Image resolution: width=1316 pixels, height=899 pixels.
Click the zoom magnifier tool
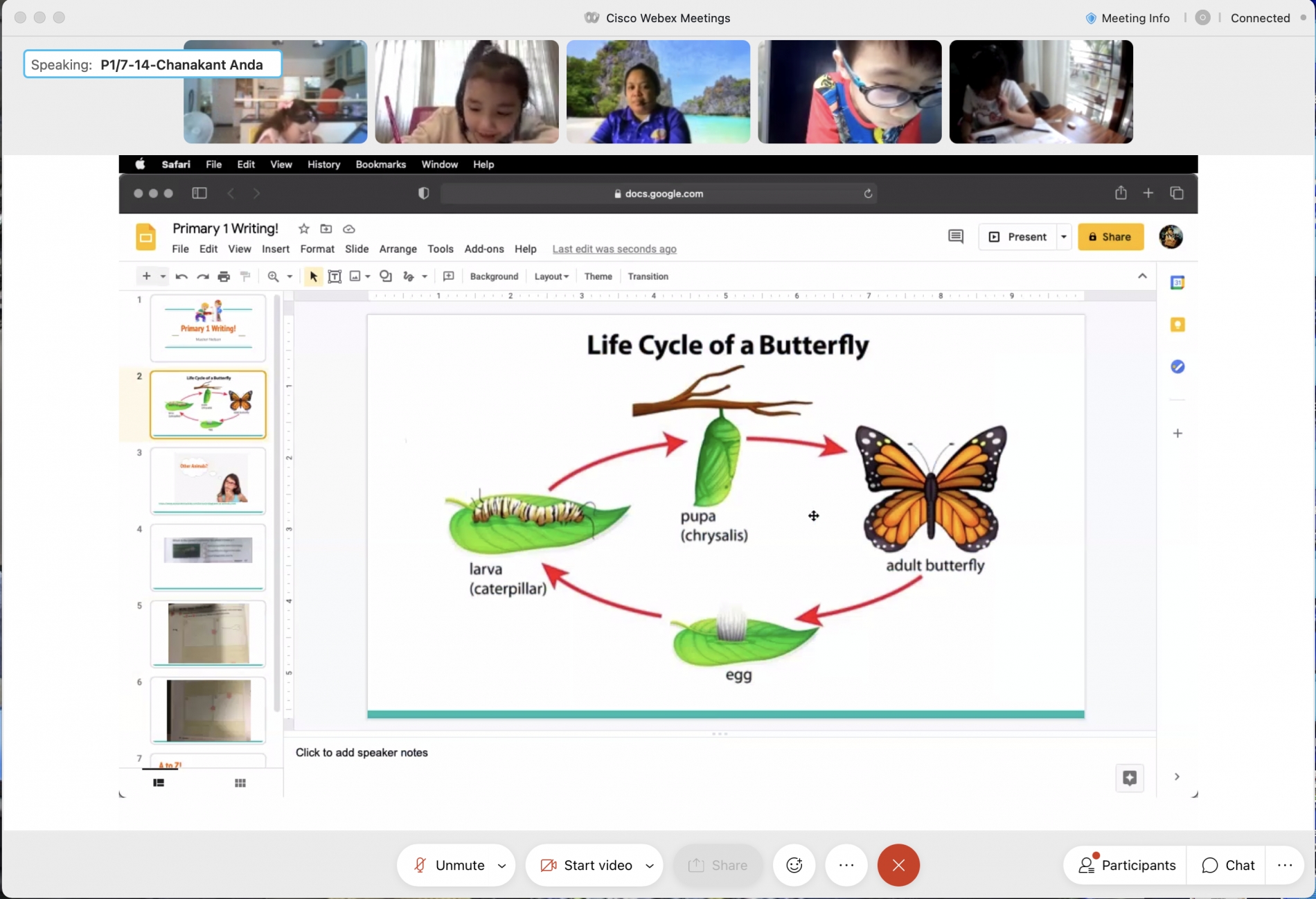(274, 276)
